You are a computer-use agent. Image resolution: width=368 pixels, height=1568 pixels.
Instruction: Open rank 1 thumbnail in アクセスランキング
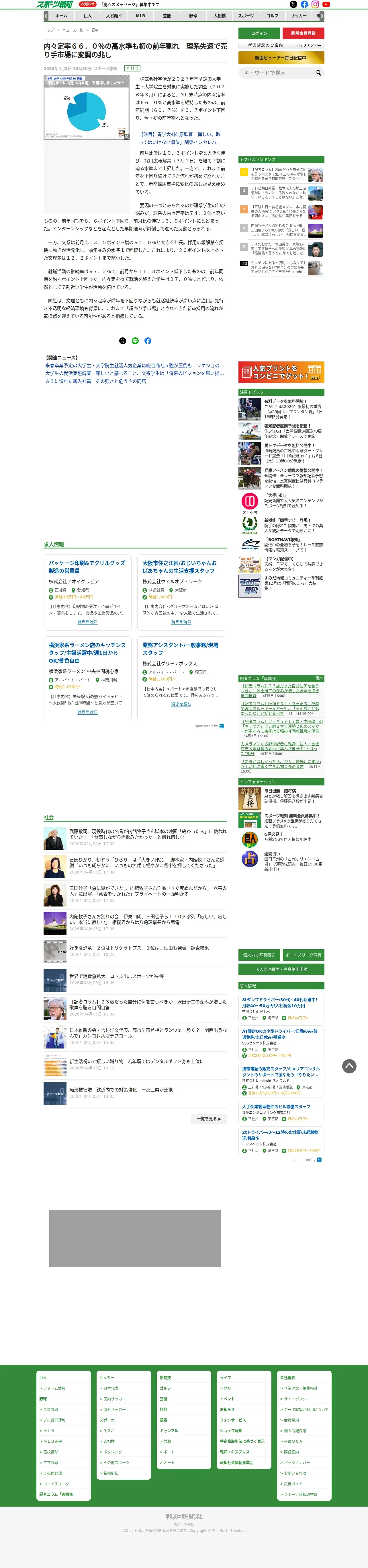316,175
